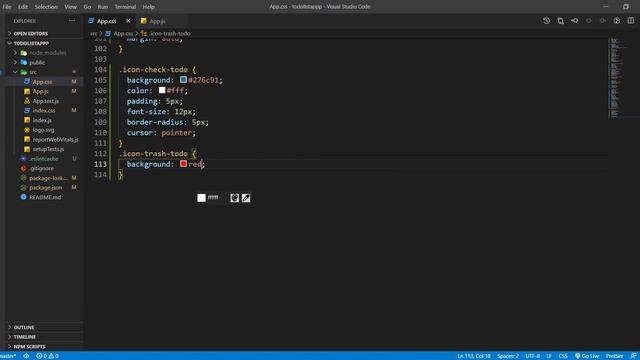Viewport: 640px width, 360px height.
Task: Open the Terminal menu
Action: (x=125, y=7)
